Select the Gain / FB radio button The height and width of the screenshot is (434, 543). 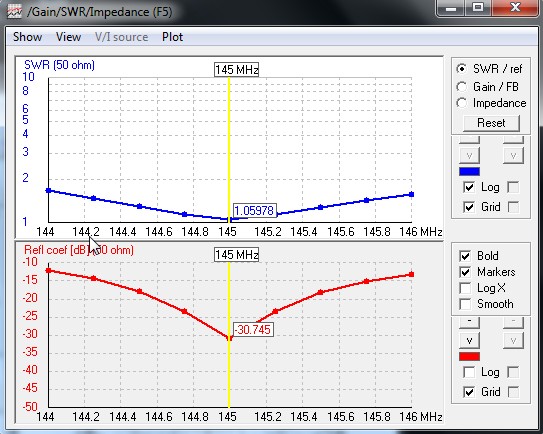[x=462, y=87]
